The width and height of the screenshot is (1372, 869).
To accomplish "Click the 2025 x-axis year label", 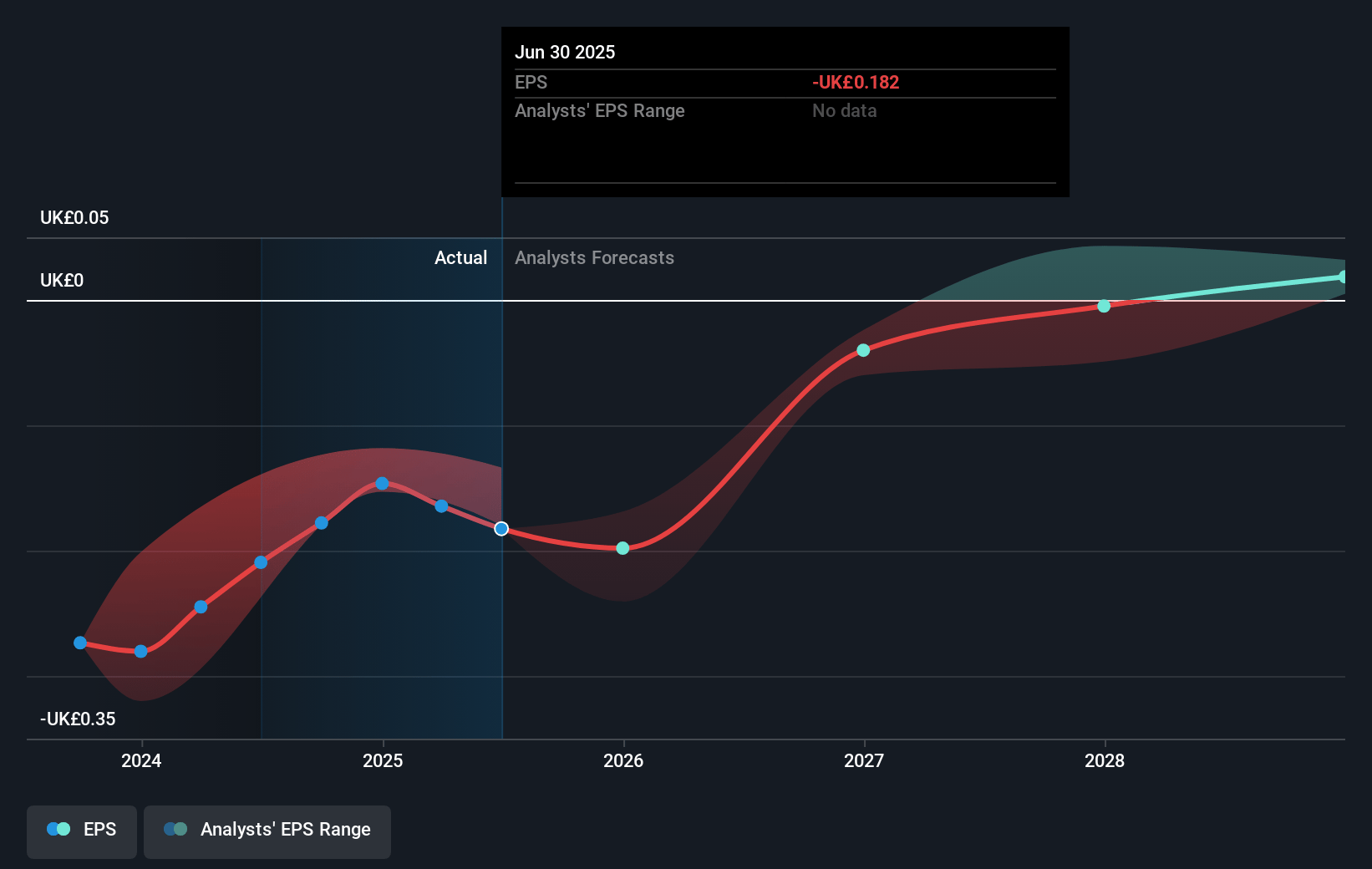I will (383, 761).
